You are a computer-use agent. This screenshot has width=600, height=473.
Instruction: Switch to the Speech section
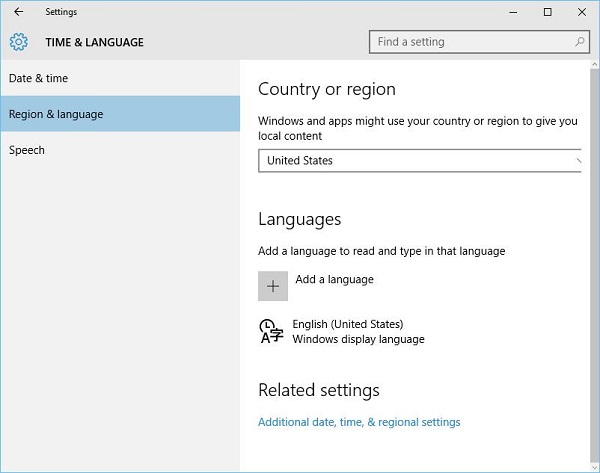[27, 150]
